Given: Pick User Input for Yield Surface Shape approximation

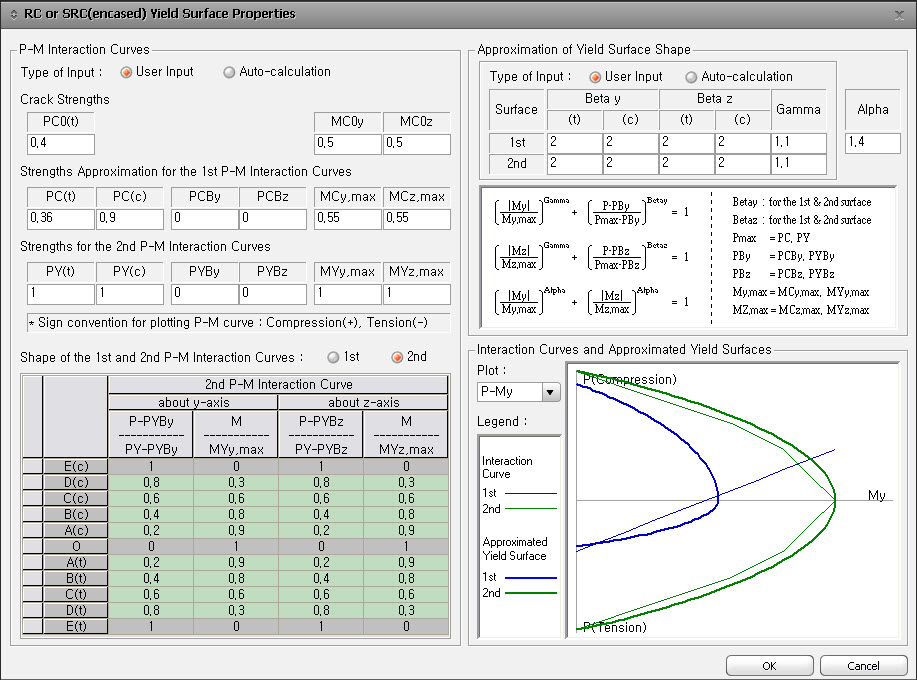Looking at the screenshot, I should click(x=596, y=77).
